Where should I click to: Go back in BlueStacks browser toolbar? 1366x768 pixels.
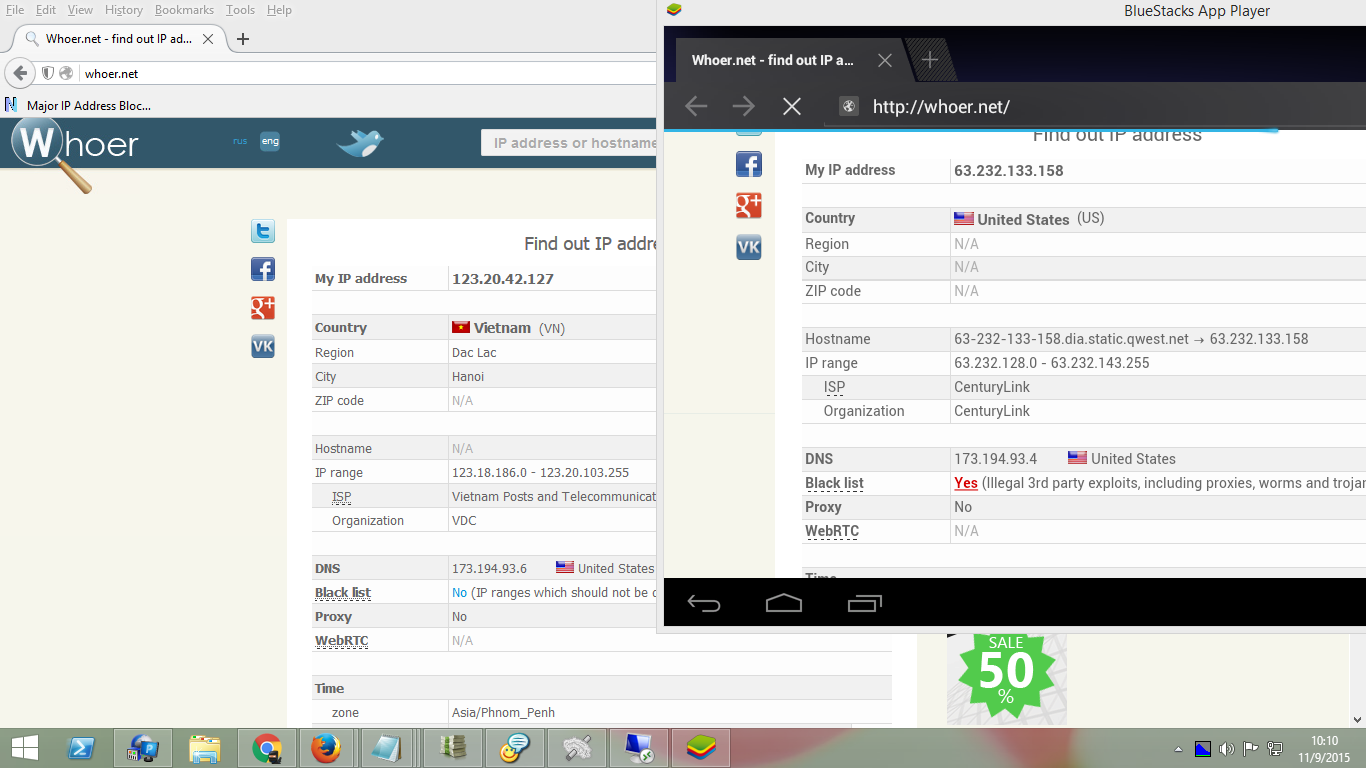(696, 106)
